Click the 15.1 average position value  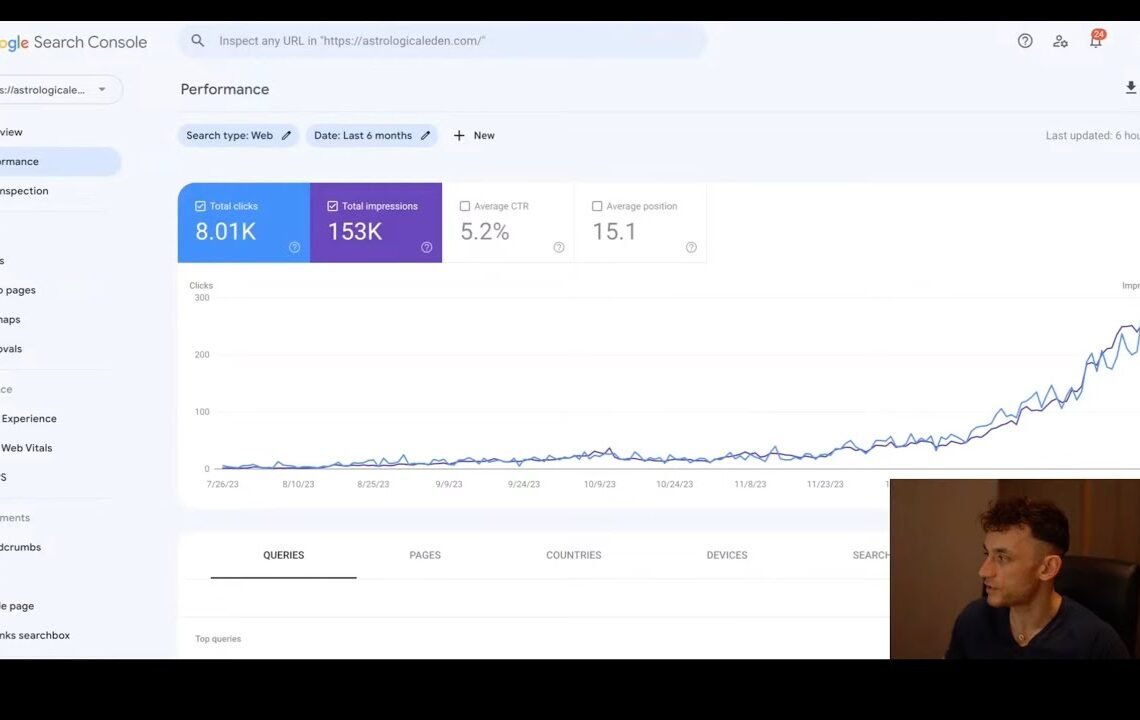tap(614, 231)
